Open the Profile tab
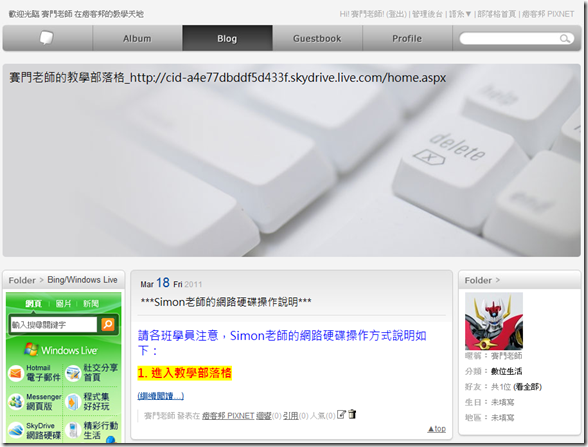Viewport: 588px width, 447px height. pyautogui.click(x=407, y=38)
